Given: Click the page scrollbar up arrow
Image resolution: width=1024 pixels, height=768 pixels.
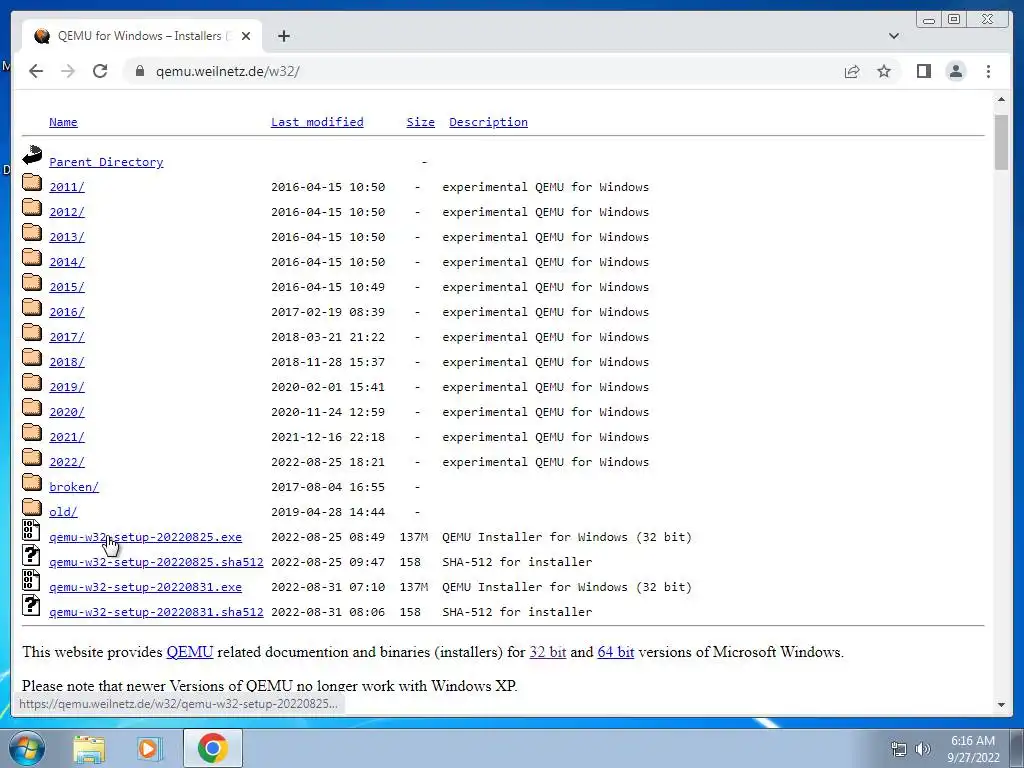Looking at the screenshot, I should 1001,99.
